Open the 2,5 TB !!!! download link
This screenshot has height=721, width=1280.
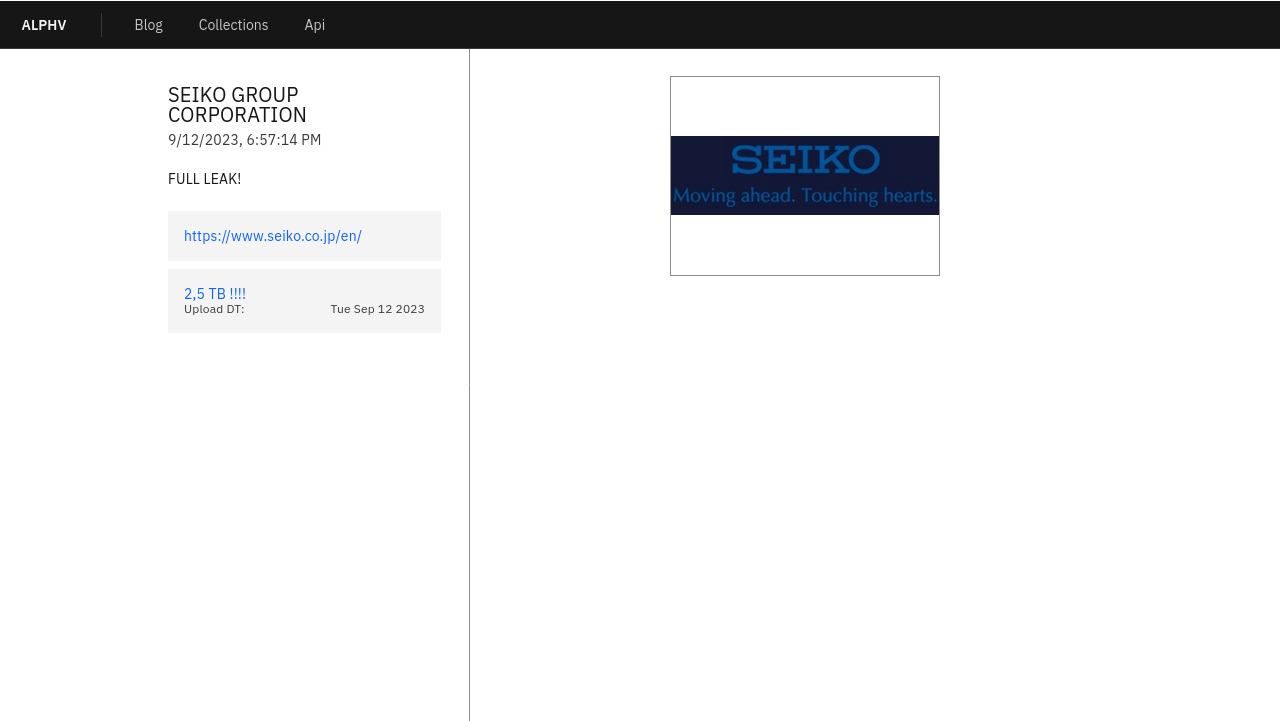(215, 294)
